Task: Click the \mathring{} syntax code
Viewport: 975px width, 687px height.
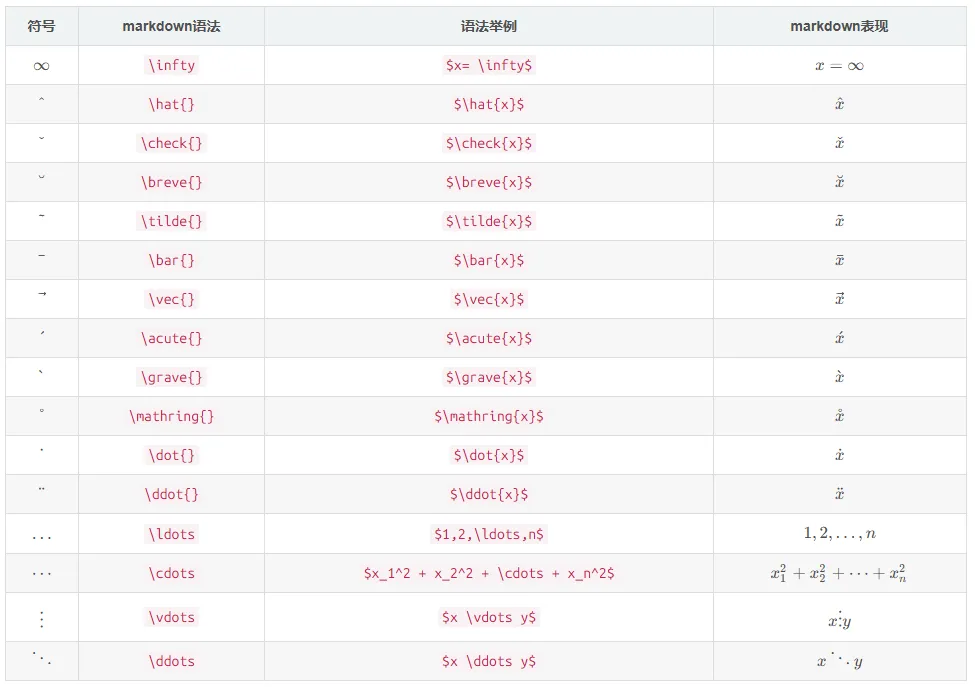Action: (171, 416)
